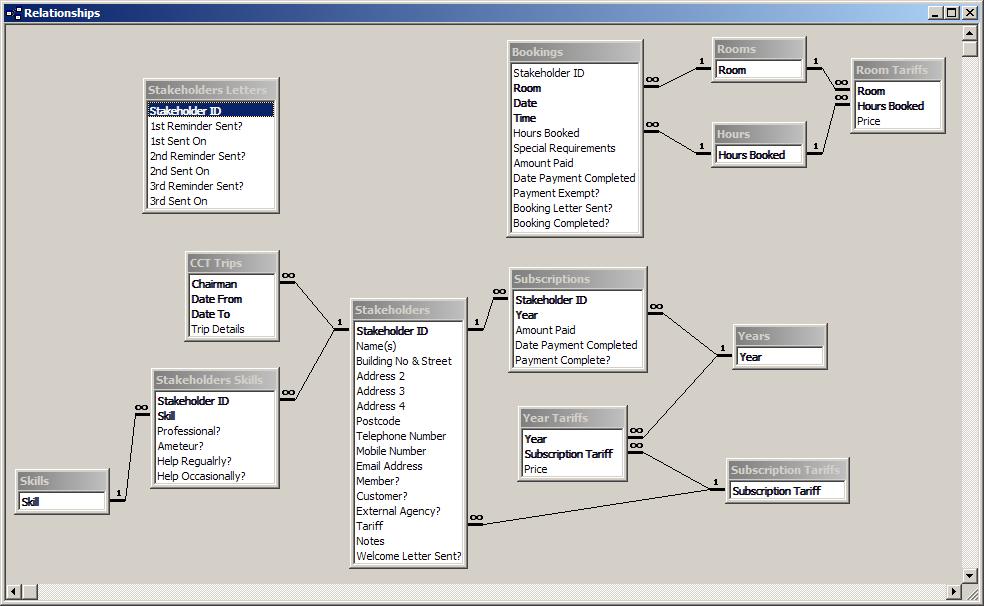Select the Stakeholders Skills table header
The image size is (984, 606).
215,380
